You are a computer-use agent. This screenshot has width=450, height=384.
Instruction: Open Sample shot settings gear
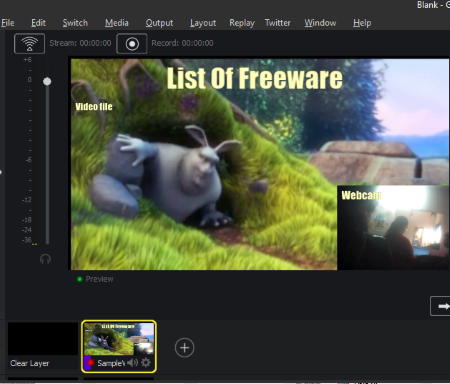click(x=146, y=363)
